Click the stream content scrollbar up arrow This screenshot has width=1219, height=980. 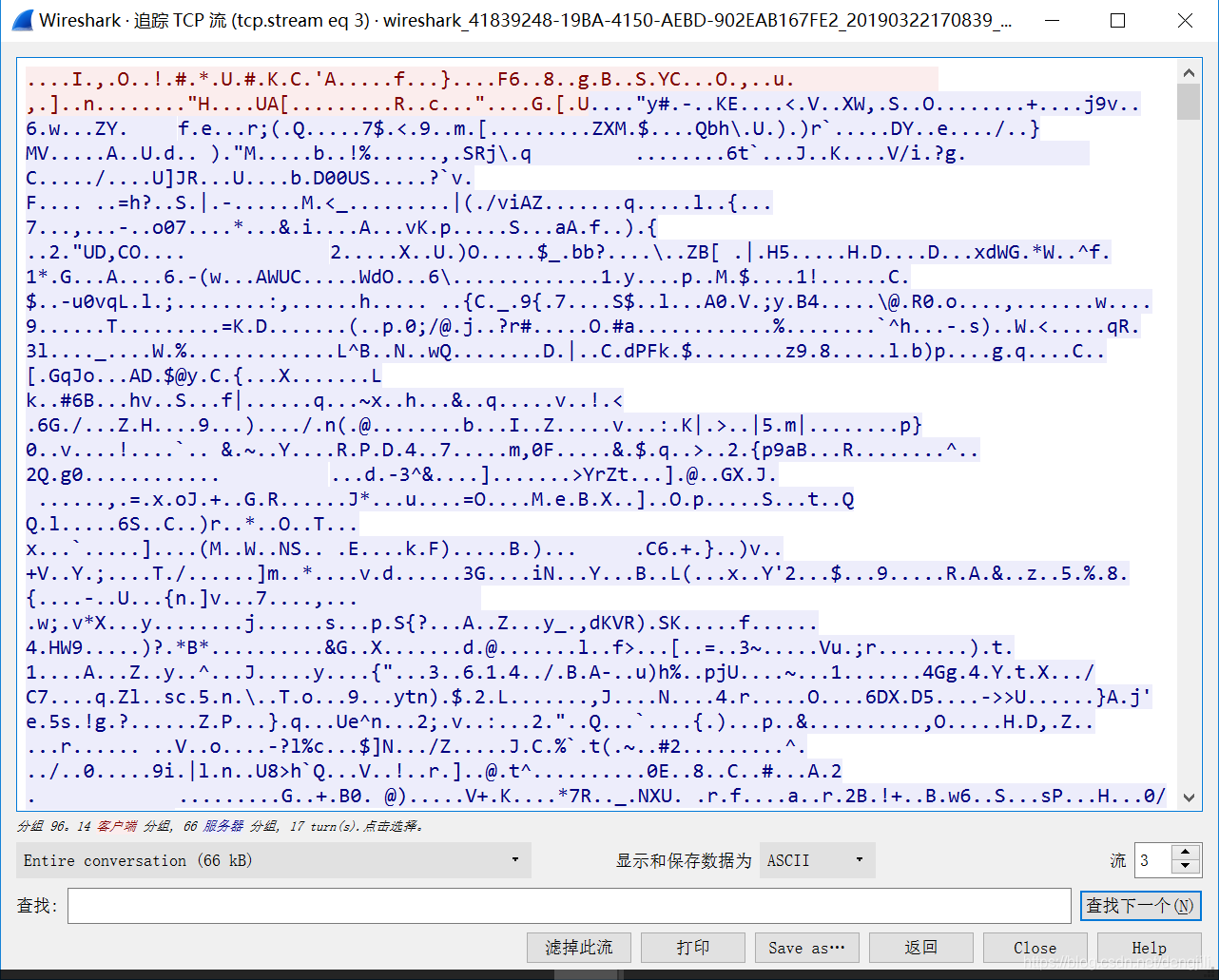(x=1189, y=72)
